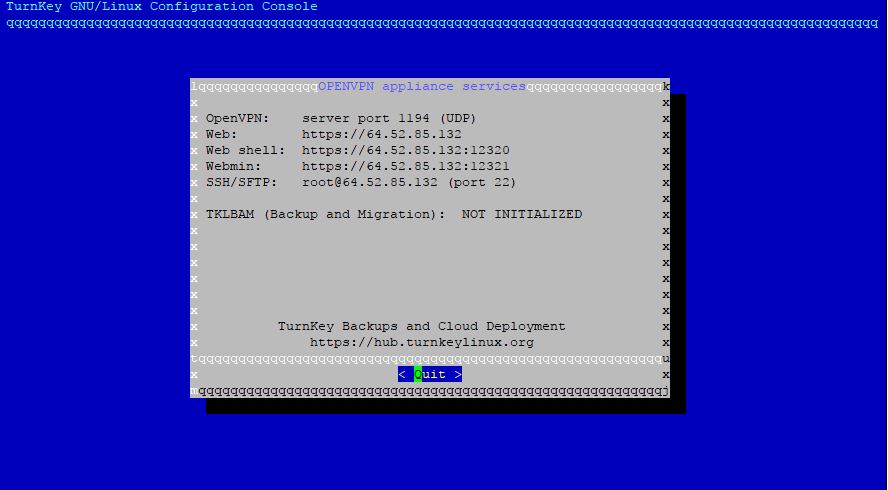
Task: Click TurnKey Backups and Cloud Deployment text
Action: click(x=422, y=326)
